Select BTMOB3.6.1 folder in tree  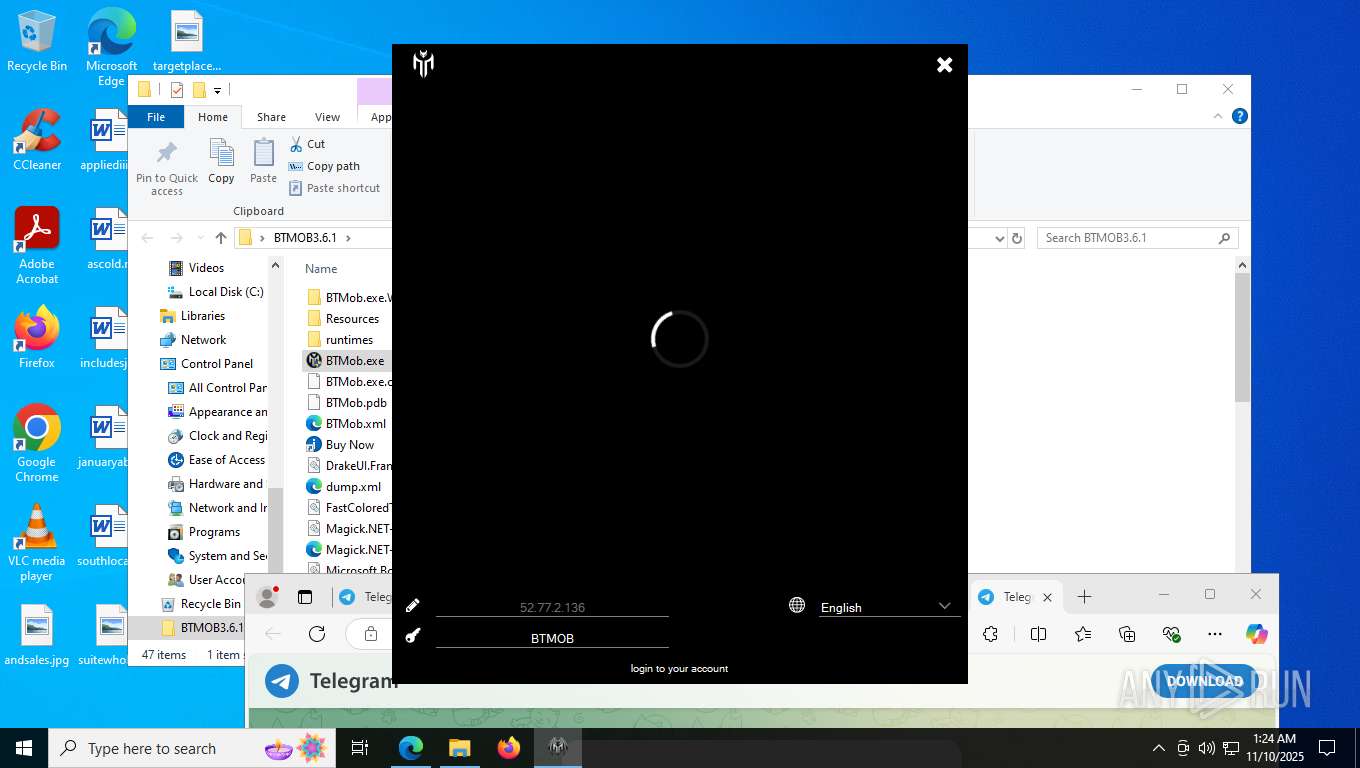pos(201,628)
